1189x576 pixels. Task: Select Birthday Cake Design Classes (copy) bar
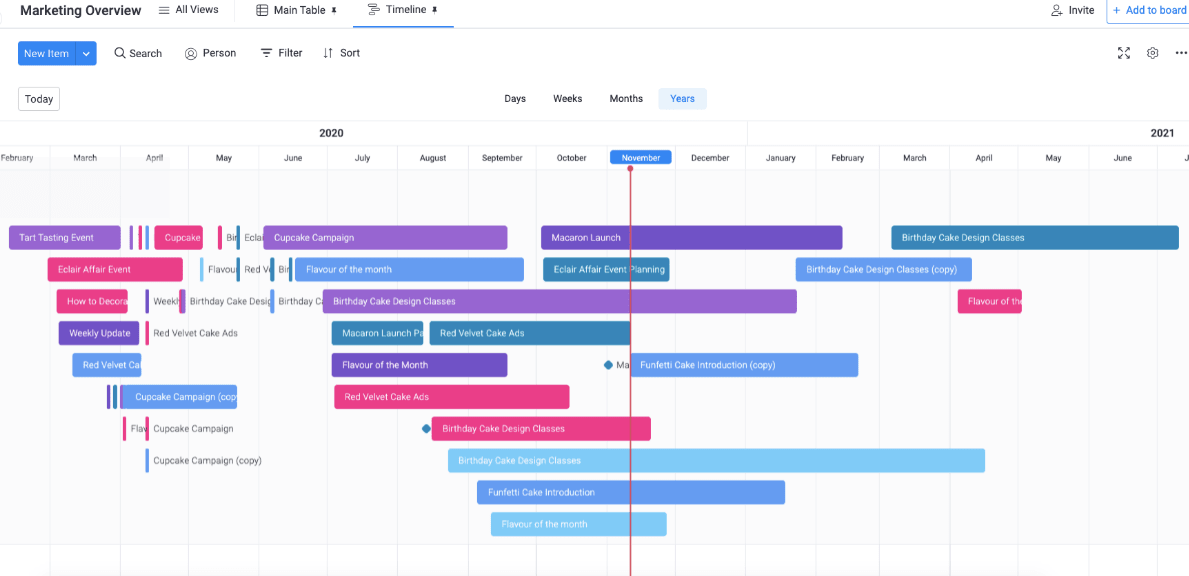click(883, 269)
